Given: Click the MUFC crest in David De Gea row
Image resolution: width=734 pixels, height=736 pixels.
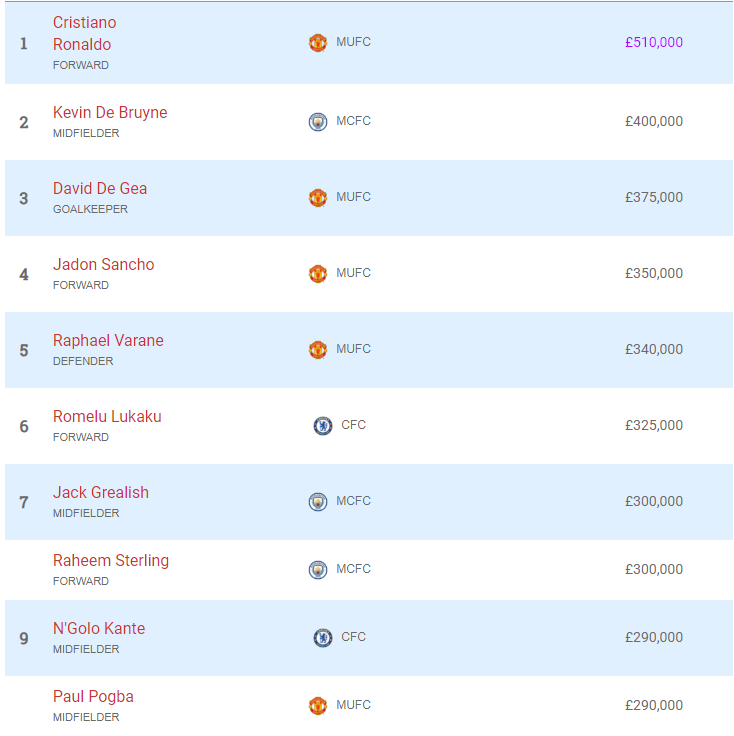Looking at the screenshot, I should (318, 198).
